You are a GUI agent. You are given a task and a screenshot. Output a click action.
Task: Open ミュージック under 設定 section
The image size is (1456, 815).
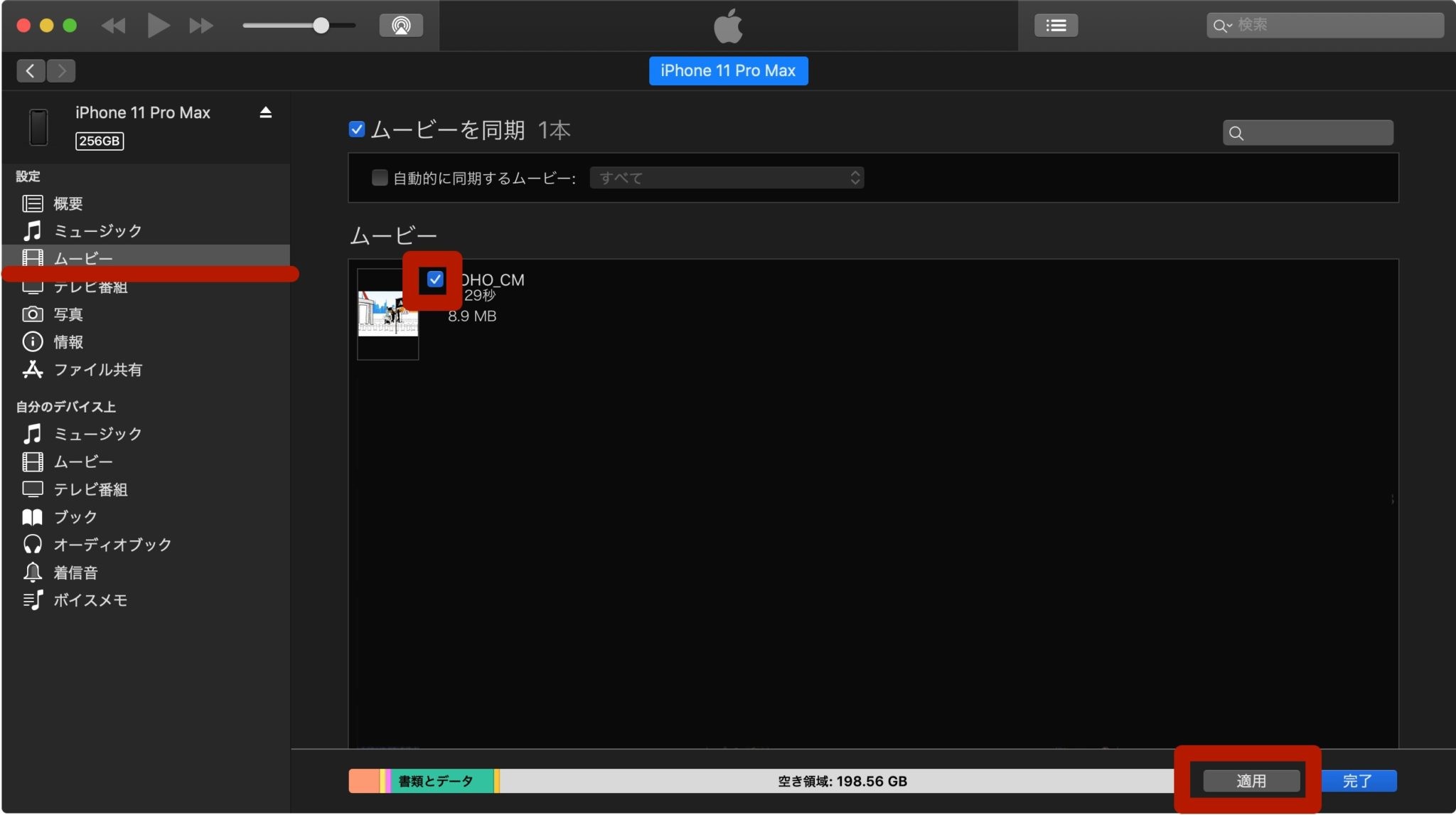(146, 231)
